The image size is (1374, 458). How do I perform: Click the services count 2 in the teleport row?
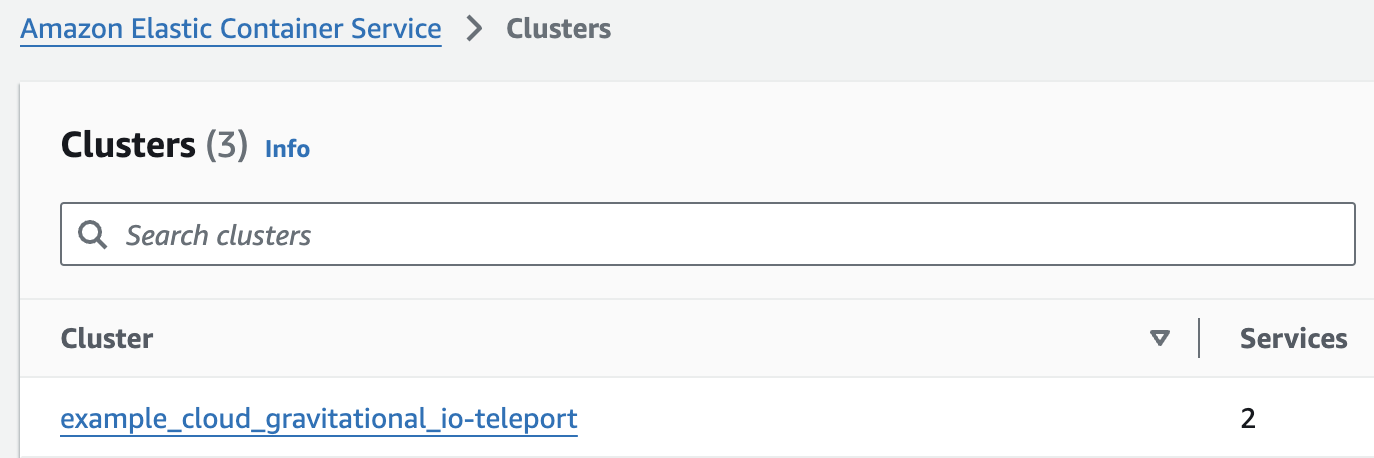click(x=1247, y=418)
